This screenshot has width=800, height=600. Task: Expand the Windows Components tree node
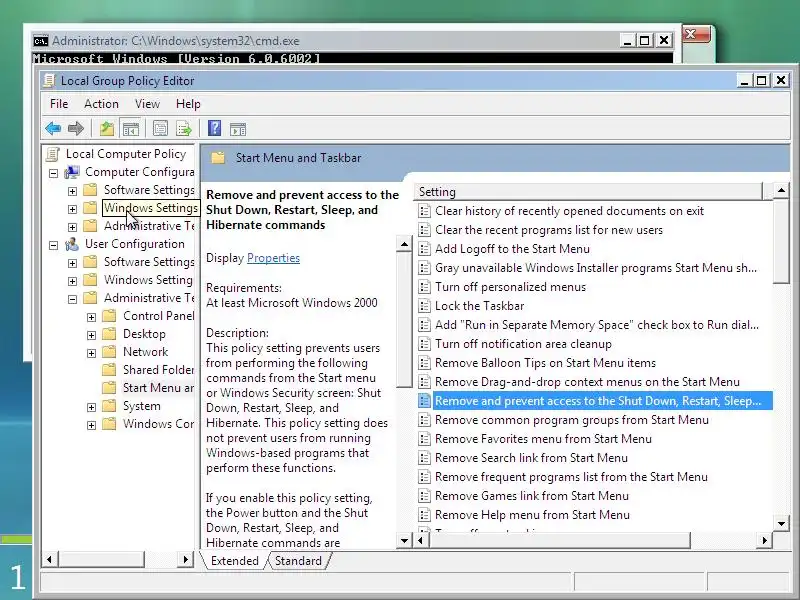point(91,425)
